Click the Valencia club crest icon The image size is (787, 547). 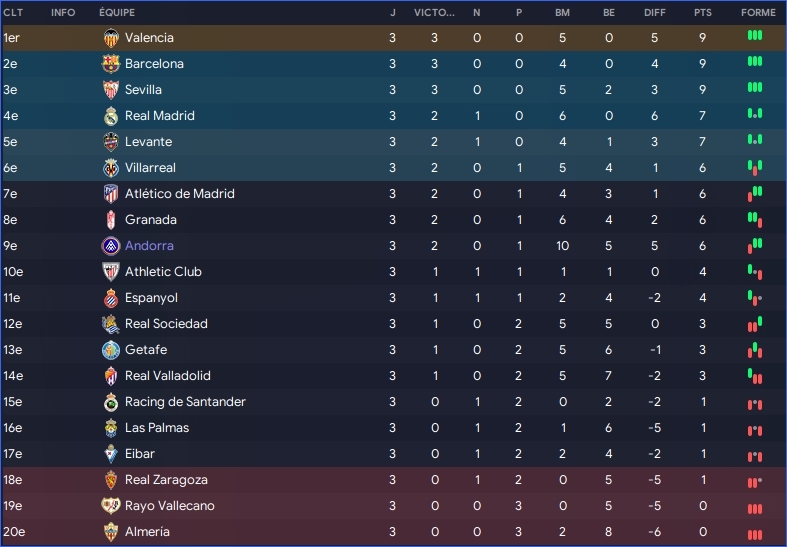click(x=111, y=38)
